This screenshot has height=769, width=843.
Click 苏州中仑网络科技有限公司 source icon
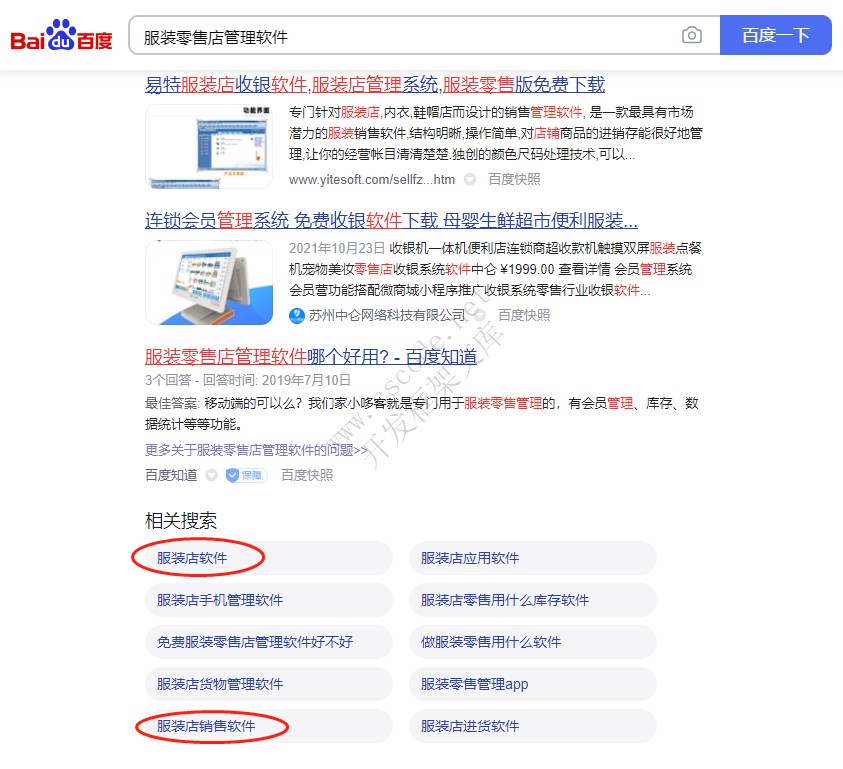pos(297,315)
